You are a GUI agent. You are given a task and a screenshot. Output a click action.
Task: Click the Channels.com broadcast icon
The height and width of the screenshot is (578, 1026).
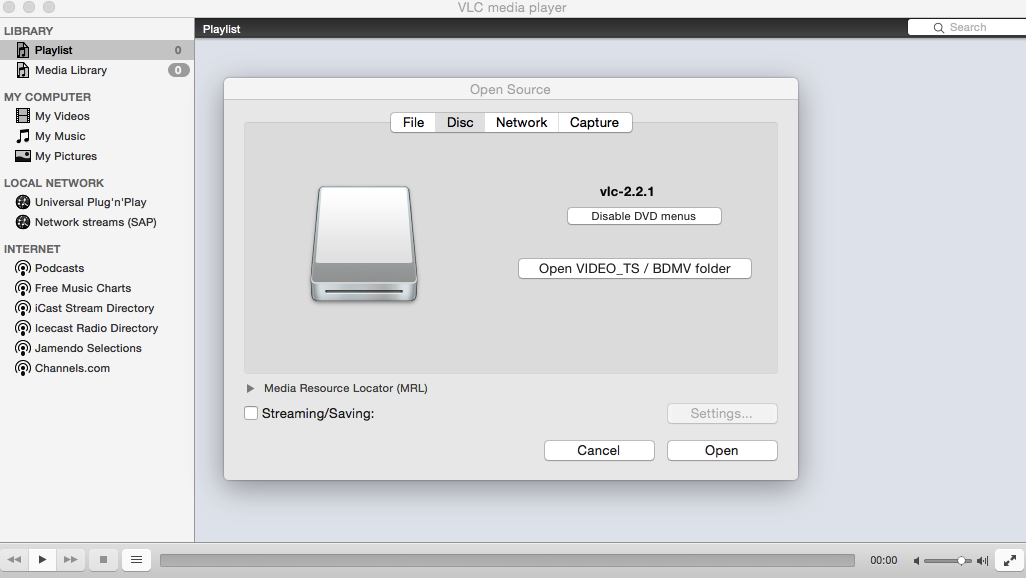[x=23, y=369]
